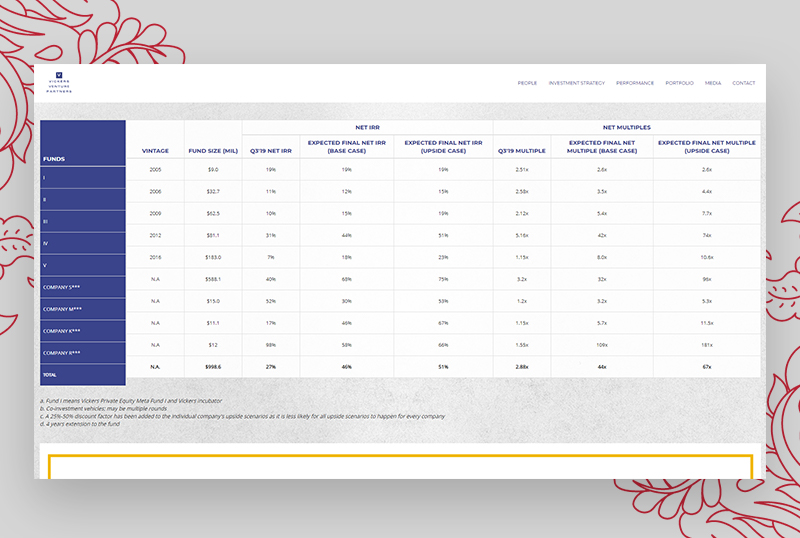Click the Net Multiples group header
The image size is (800, 538).
coord(627,128)
